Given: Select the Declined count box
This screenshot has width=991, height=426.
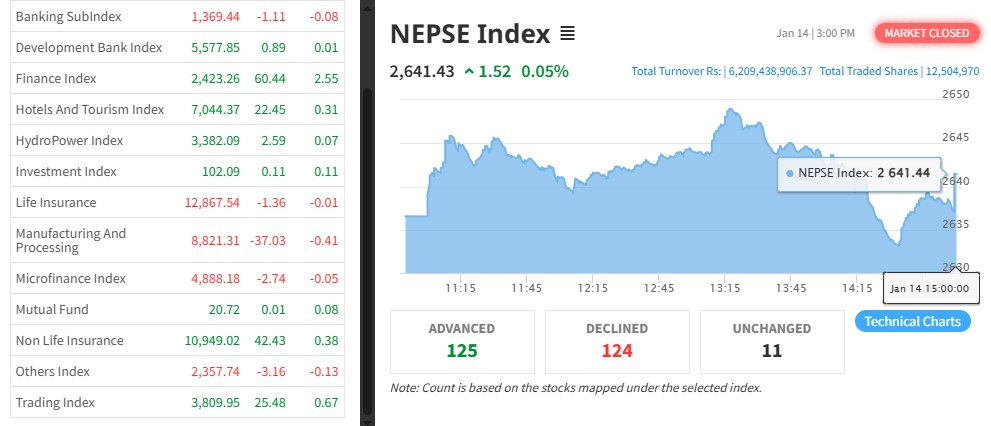Looking at the screenshot, I should tap(616, 340).
